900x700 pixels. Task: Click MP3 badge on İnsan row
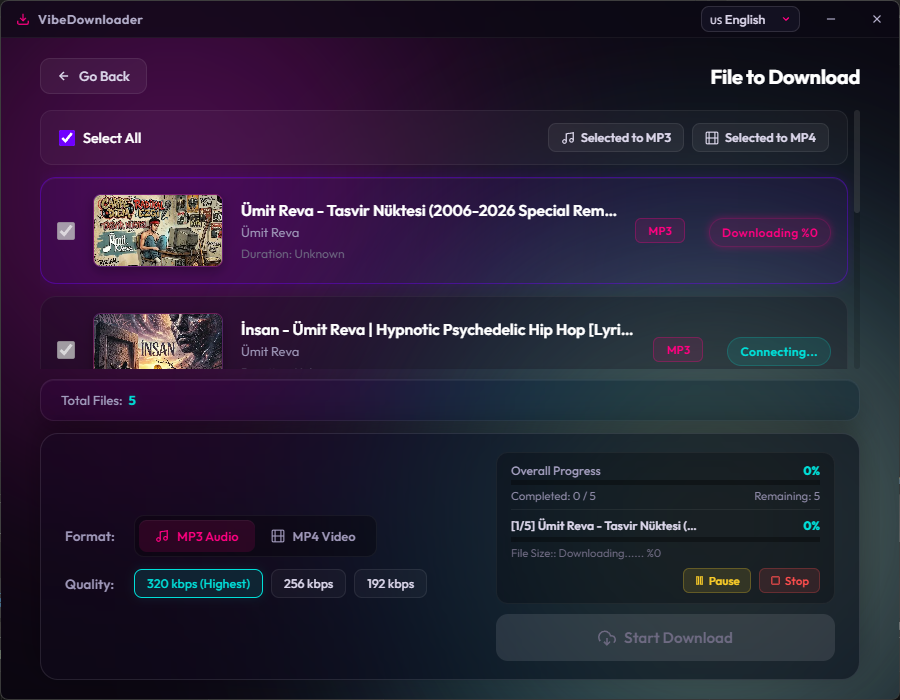[x=678, y=350]
